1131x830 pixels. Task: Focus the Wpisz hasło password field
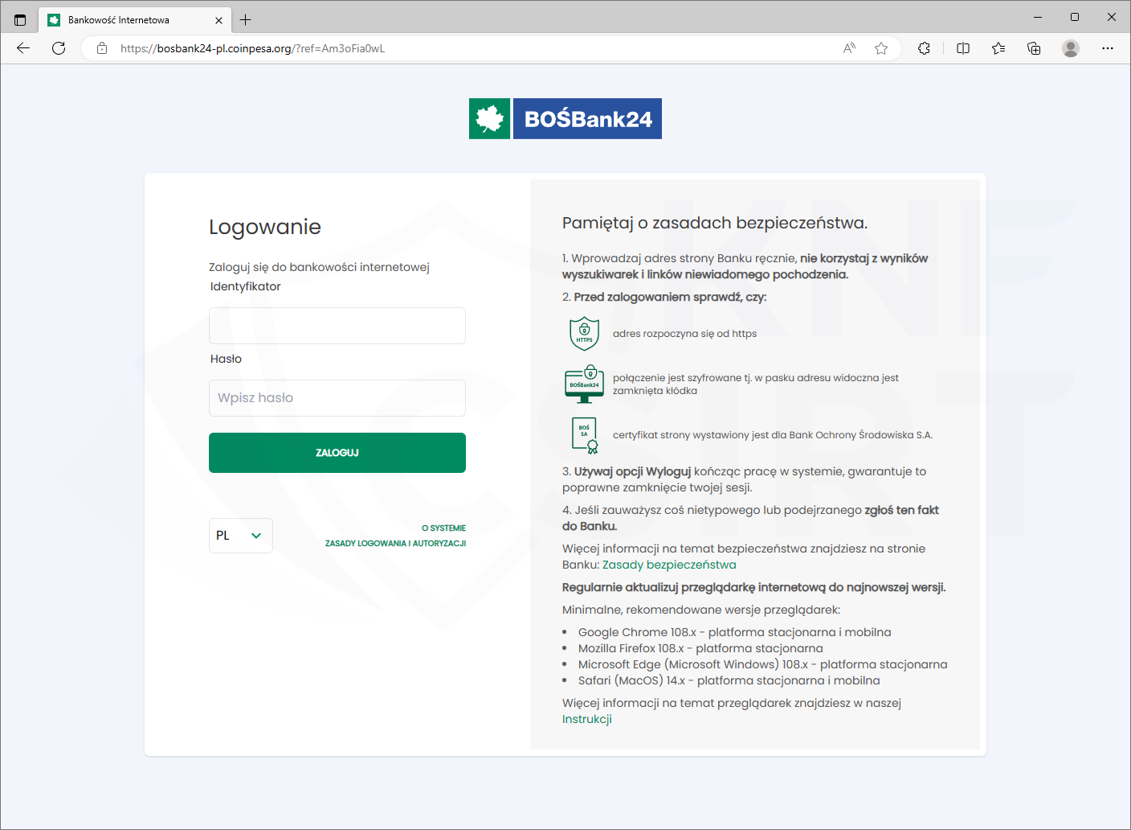337,398
